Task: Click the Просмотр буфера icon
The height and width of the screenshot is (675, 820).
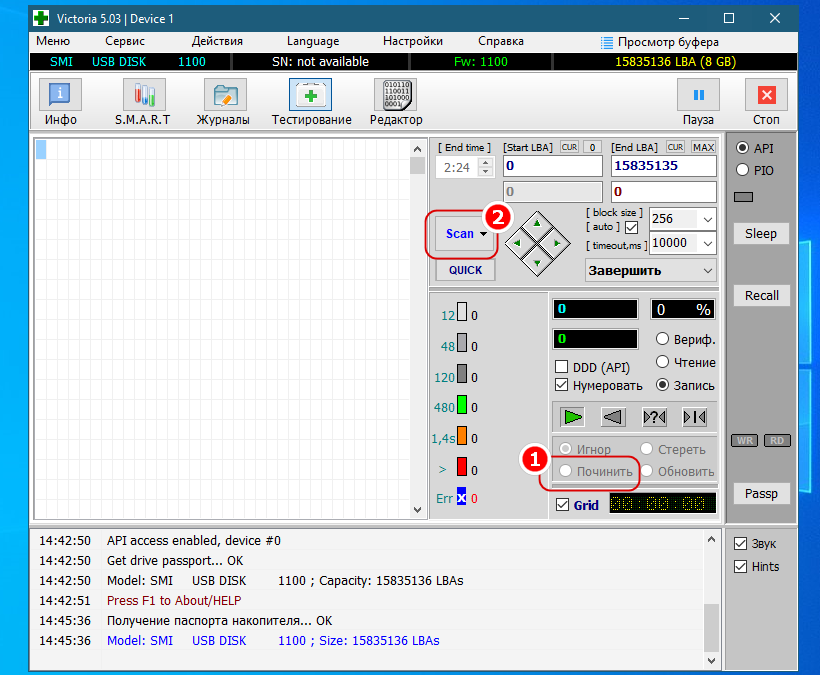Action: (608, 42)
